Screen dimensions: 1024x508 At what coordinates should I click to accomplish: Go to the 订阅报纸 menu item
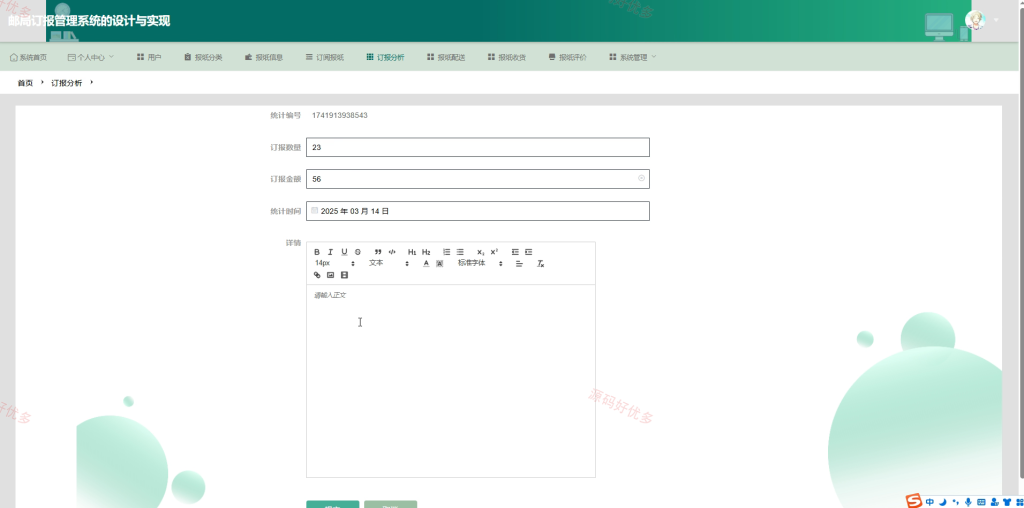(x=325, y=57)
